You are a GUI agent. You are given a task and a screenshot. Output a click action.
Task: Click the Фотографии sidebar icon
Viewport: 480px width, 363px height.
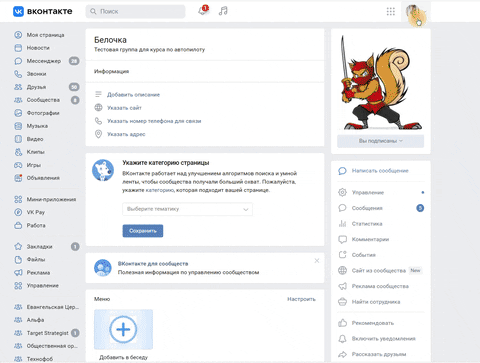pos(18,113)
